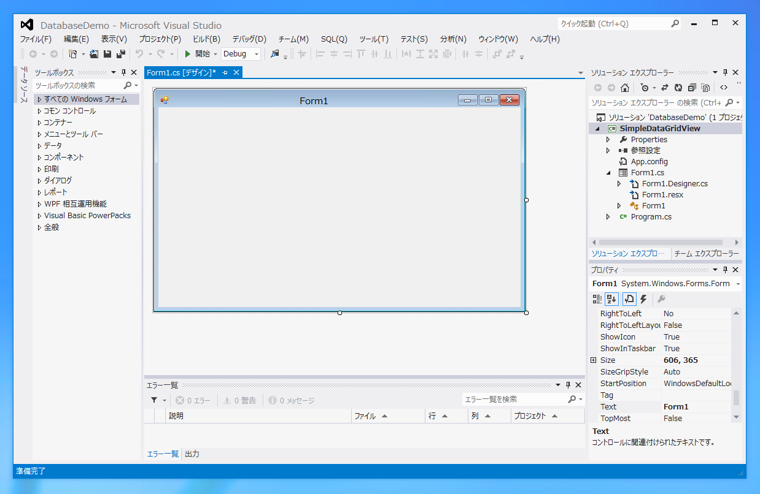Image resolution: width=760 pixels, height=494 pixels.
Task: Switch to Team Explorer tab
Action: (706, 254)
